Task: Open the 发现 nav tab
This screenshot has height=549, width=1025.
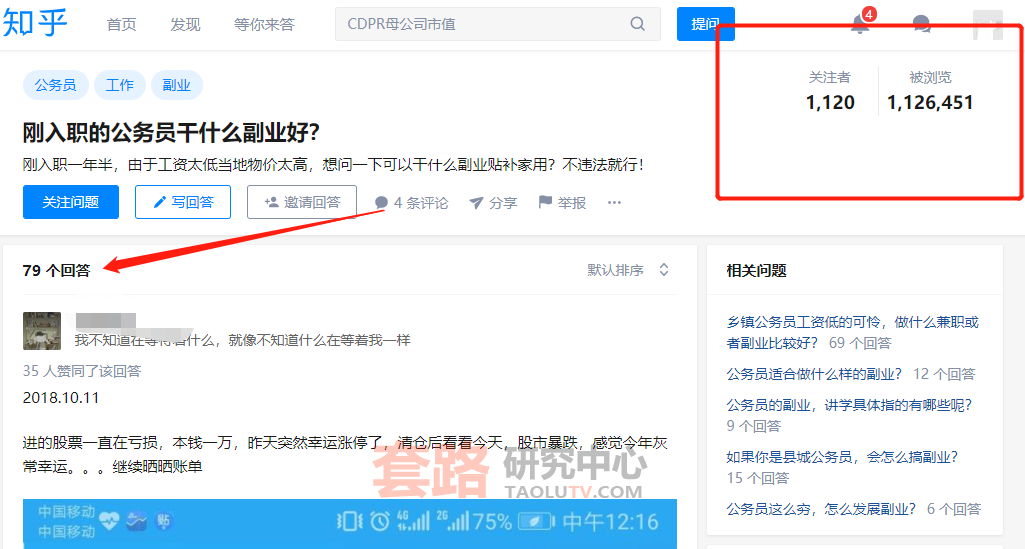Action: tap(185, 24)
